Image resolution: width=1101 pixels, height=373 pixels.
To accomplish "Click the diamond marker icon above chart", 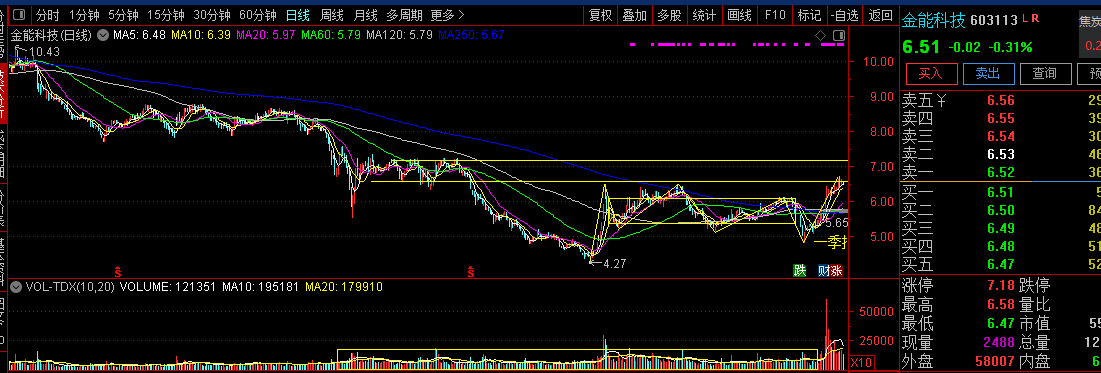I will 821,35.
